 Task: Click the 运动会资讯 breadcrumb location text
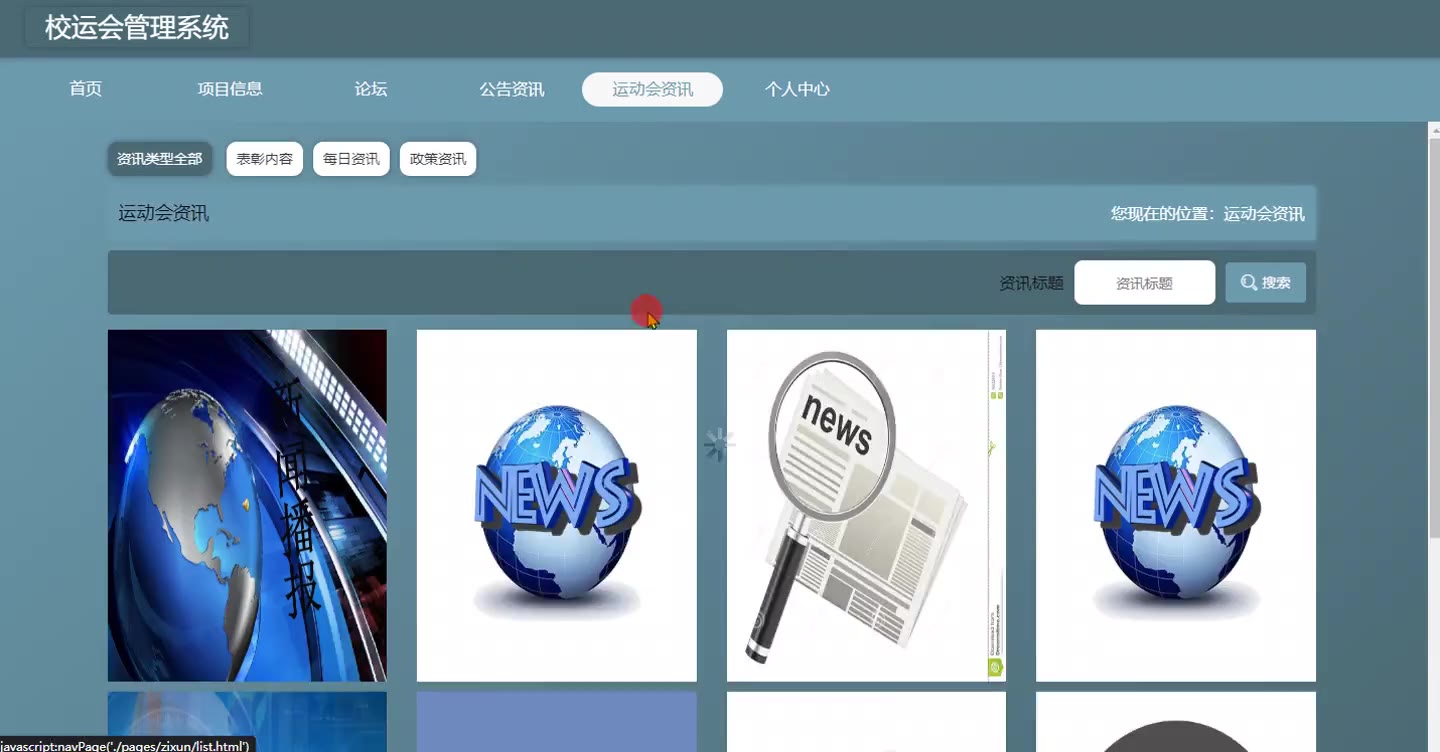(1264, 214)
